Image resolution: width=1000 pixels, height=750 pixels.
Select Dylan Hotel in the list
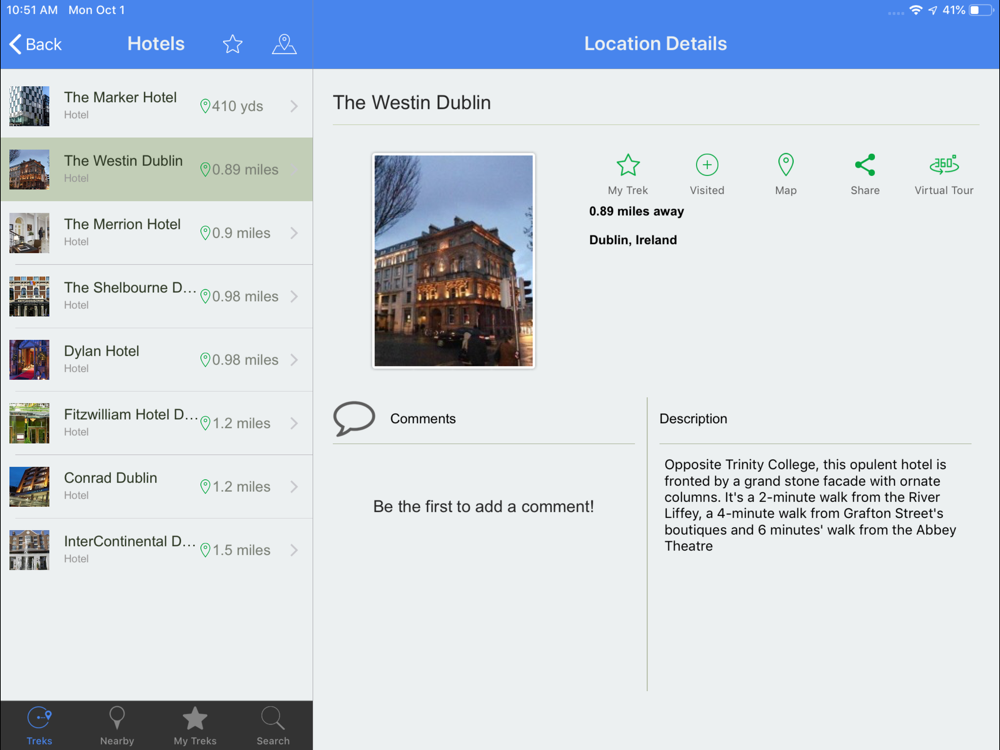tap(157, 360)
